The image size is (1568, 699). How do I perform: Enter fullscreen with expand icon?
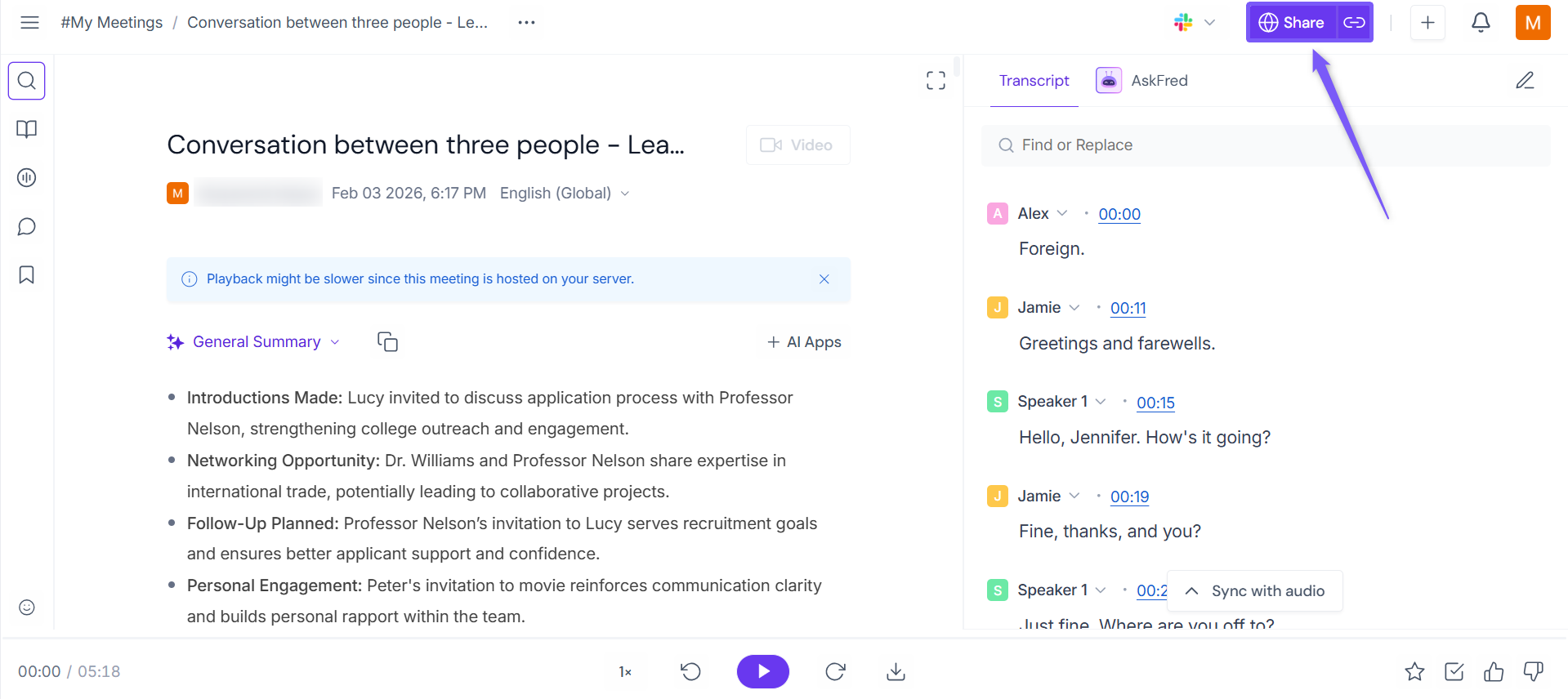(x=936, y=80)
